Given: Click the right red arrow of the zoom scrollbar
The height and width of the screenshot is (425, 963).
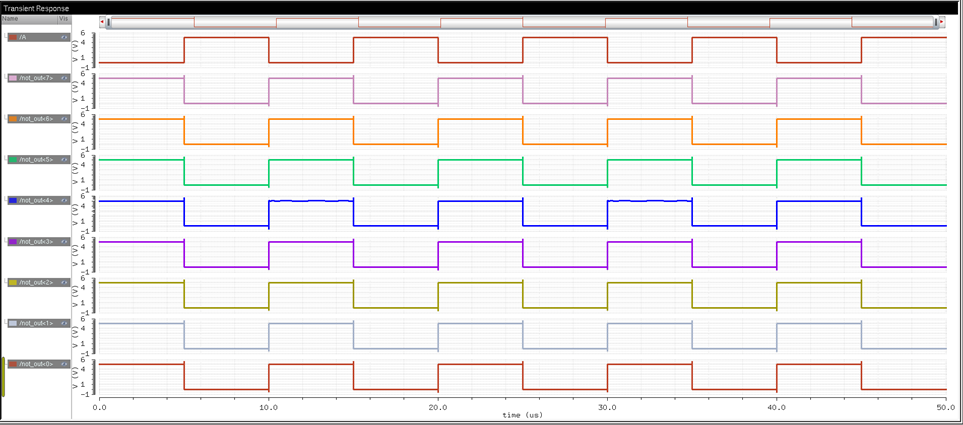Looking at the screenshot, I should tap(941, 23).
